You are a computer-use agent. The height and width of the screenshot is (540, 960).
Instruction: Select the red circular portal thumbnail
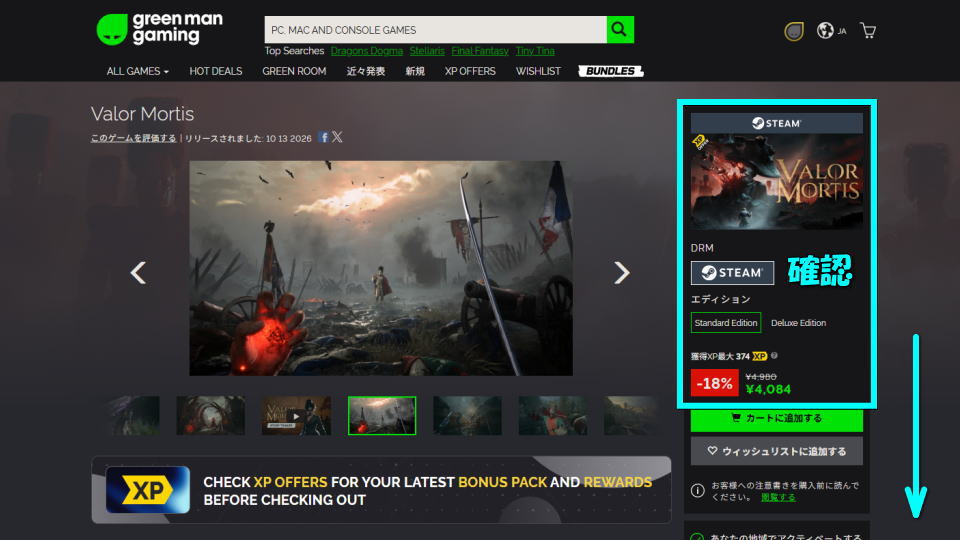click(211, 416)
